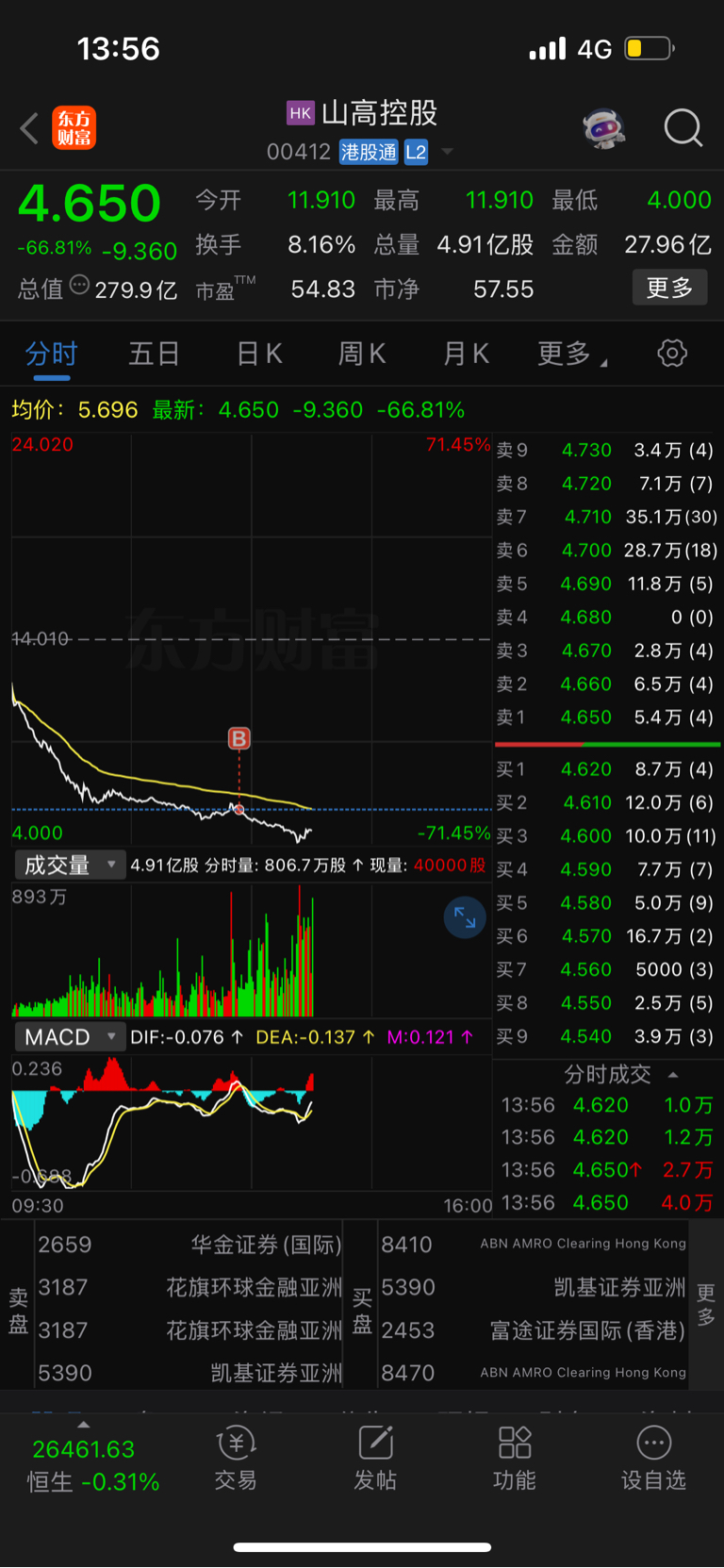Tap buyer broker 2453 富途证券国际(香港)
This screenshot has height=1568, width=724.
[534, 1330]
